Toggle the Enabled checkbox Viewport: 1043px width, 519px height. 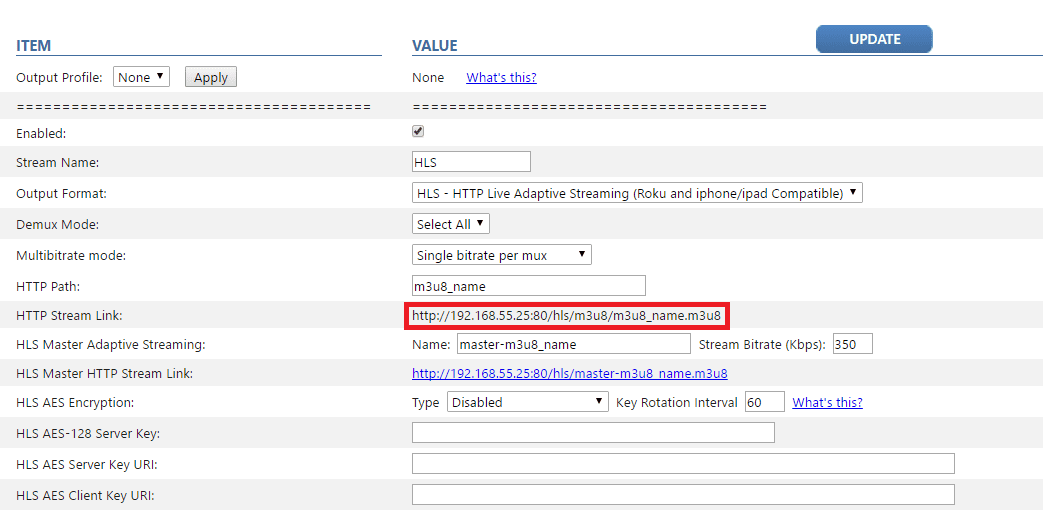[418, 132]
